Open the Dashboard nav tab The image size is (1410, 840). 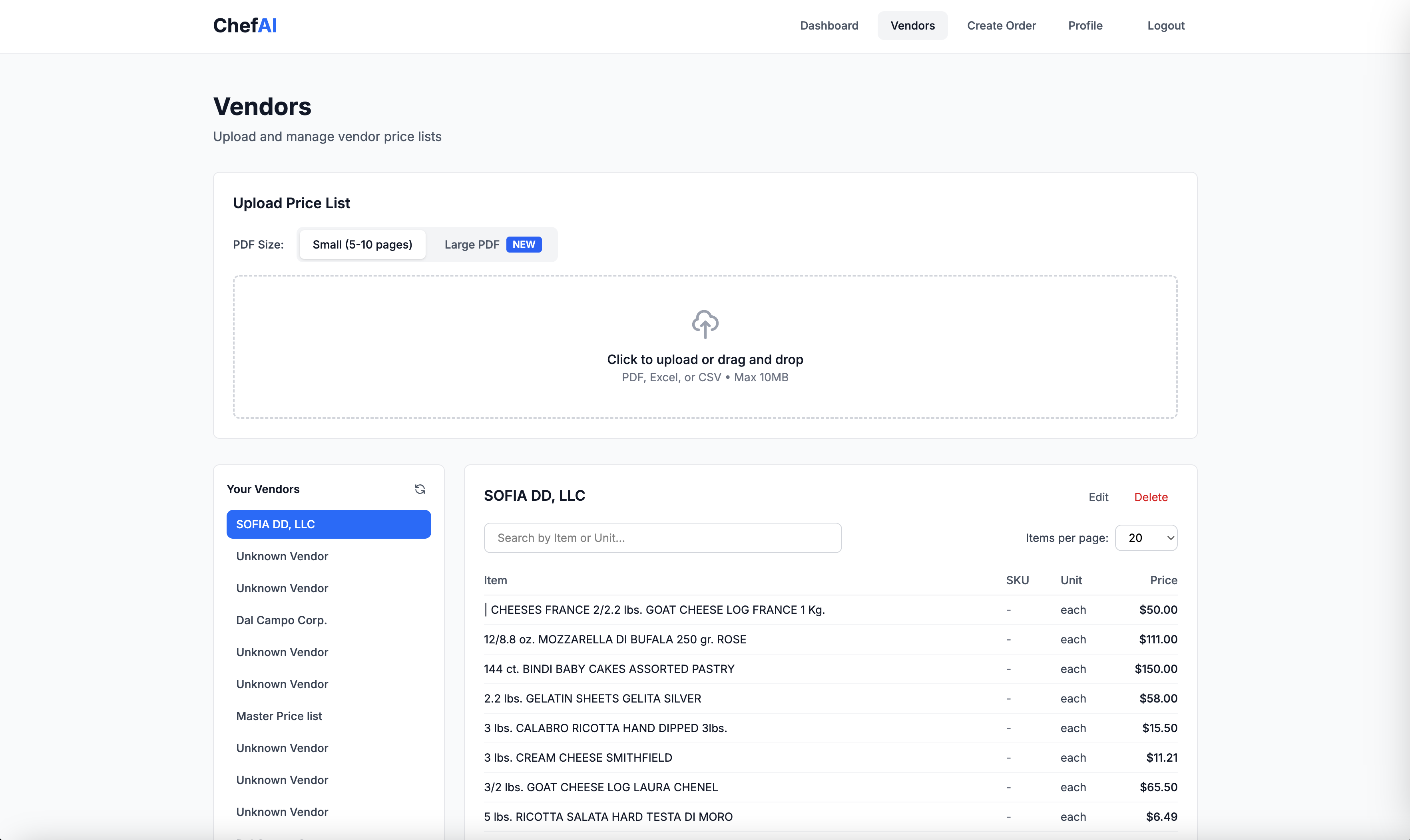(828, 26)
